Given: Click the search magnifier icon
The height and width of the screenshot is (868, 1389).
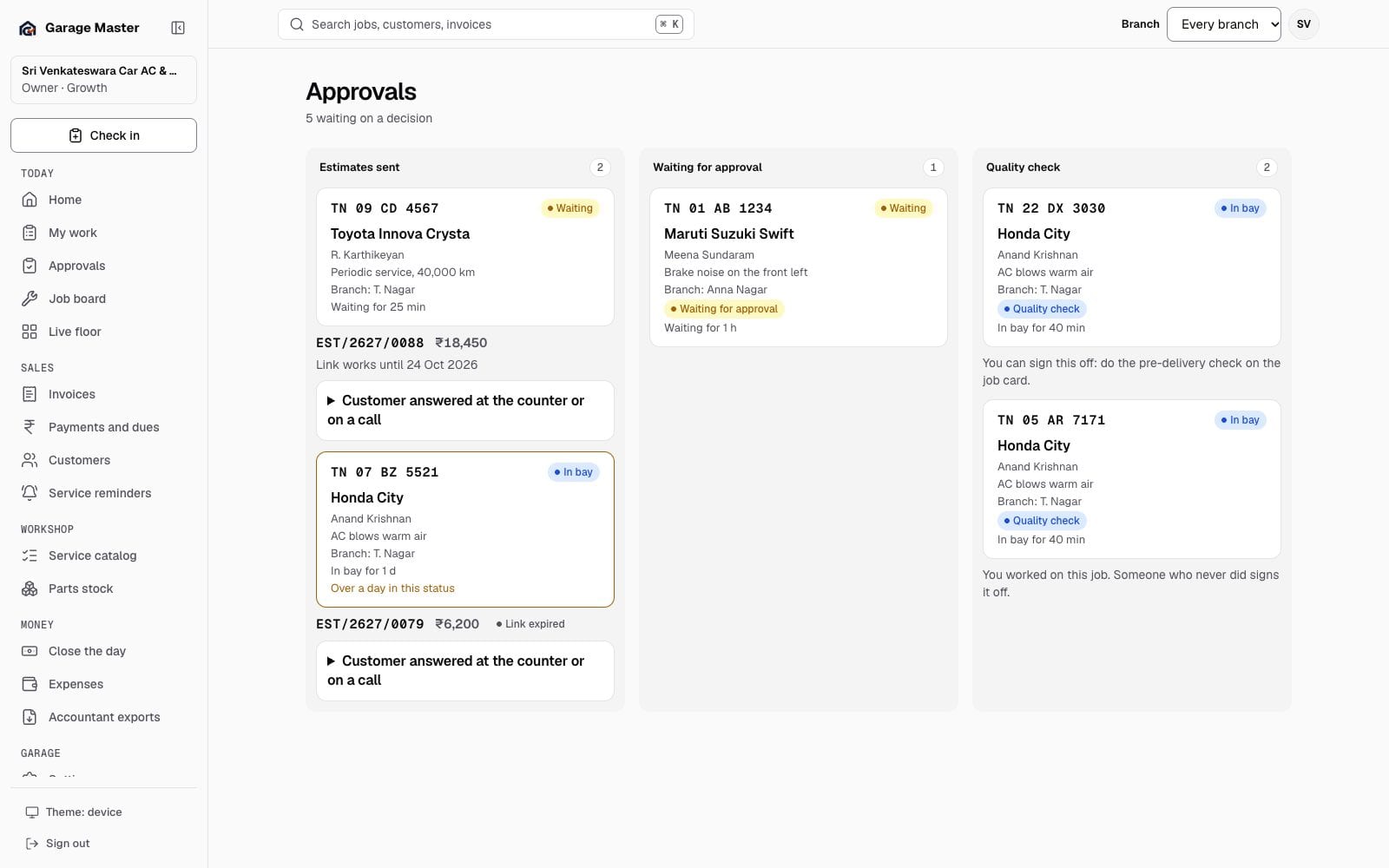Looking at the screenshot, I should pyautogui.click(x=297, y=24).
